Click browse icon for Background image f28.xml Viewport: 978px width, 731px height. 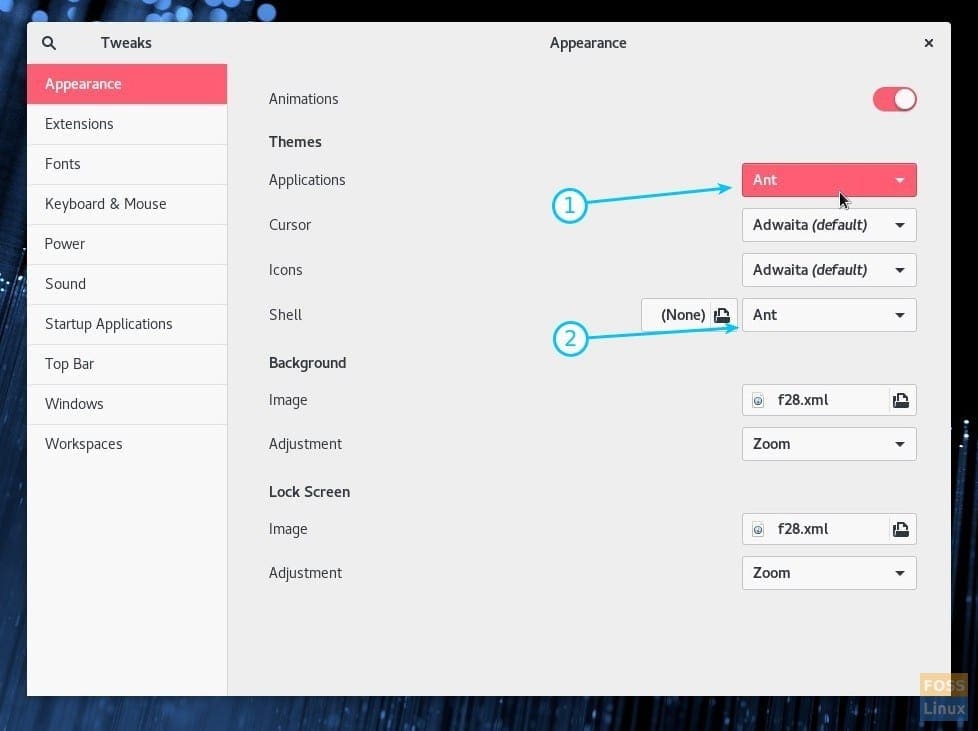901,400
